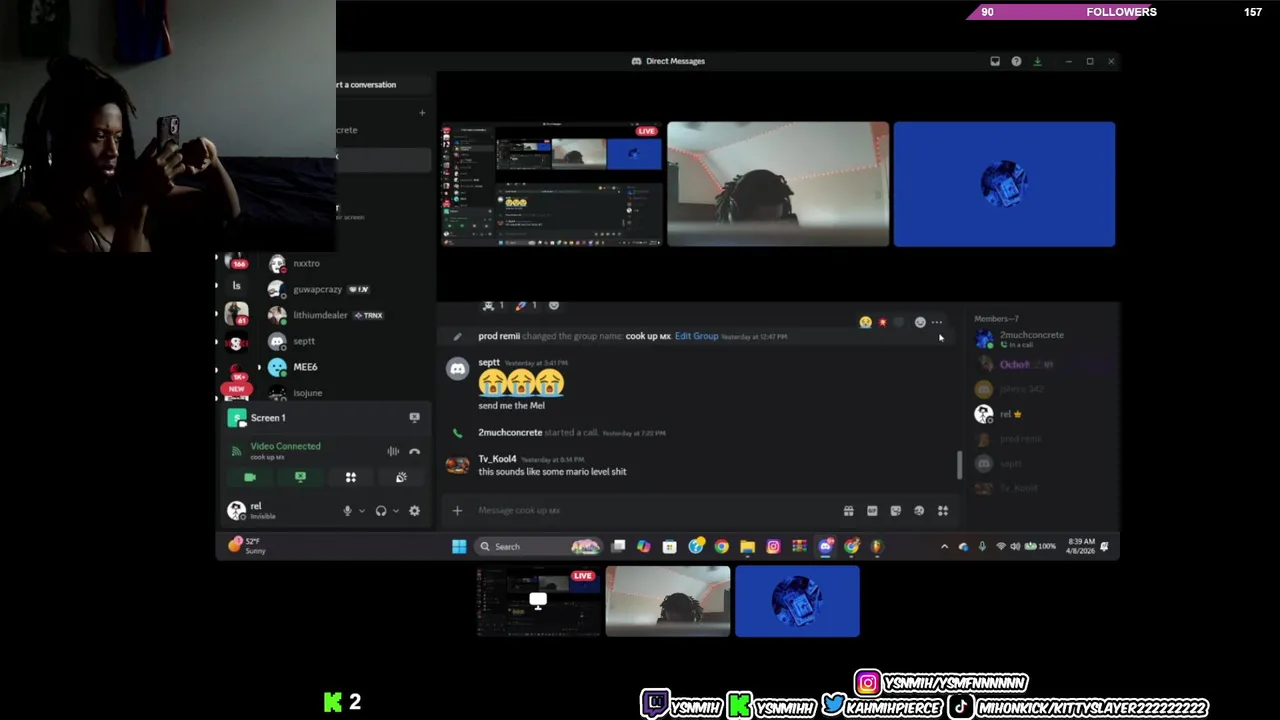Click the chat scrollbar thumb
The image size is (1280, 720).
960,465
